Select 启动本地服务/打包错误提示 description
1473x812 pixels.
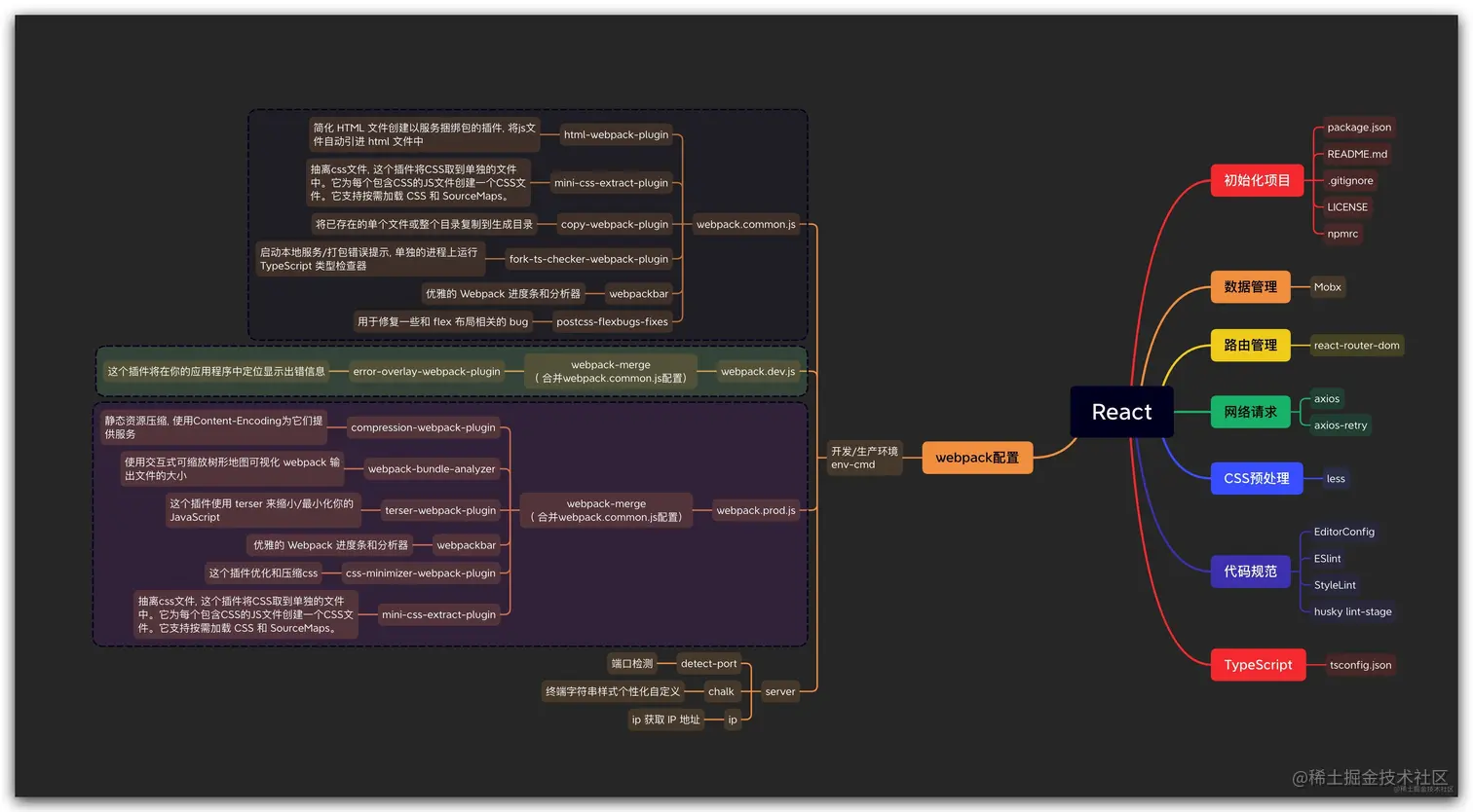[x=369, y=259]
